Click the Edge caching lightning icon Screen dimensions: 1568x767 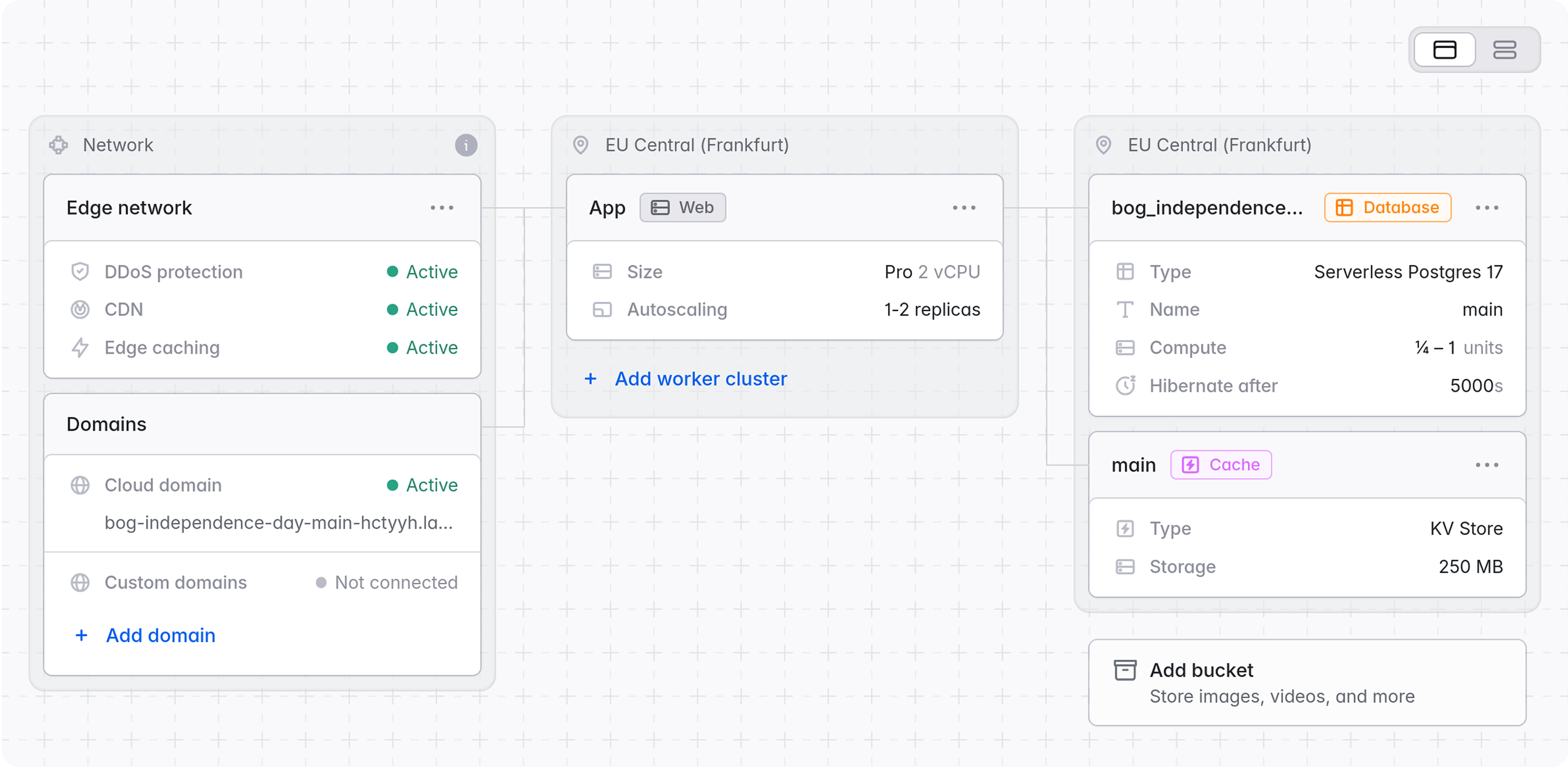80,348
